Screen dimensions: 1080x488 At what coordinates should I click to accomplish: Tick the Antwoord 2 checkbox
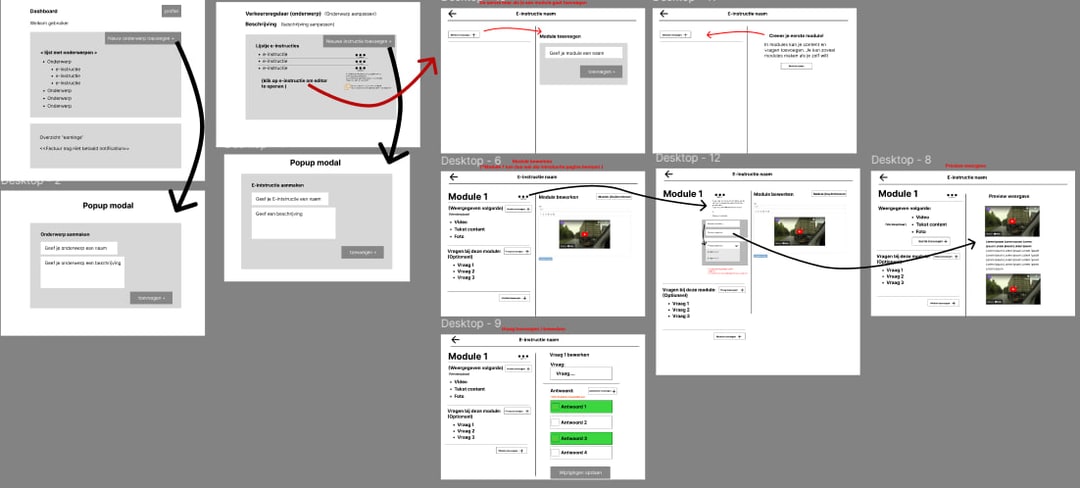[556, 423]
